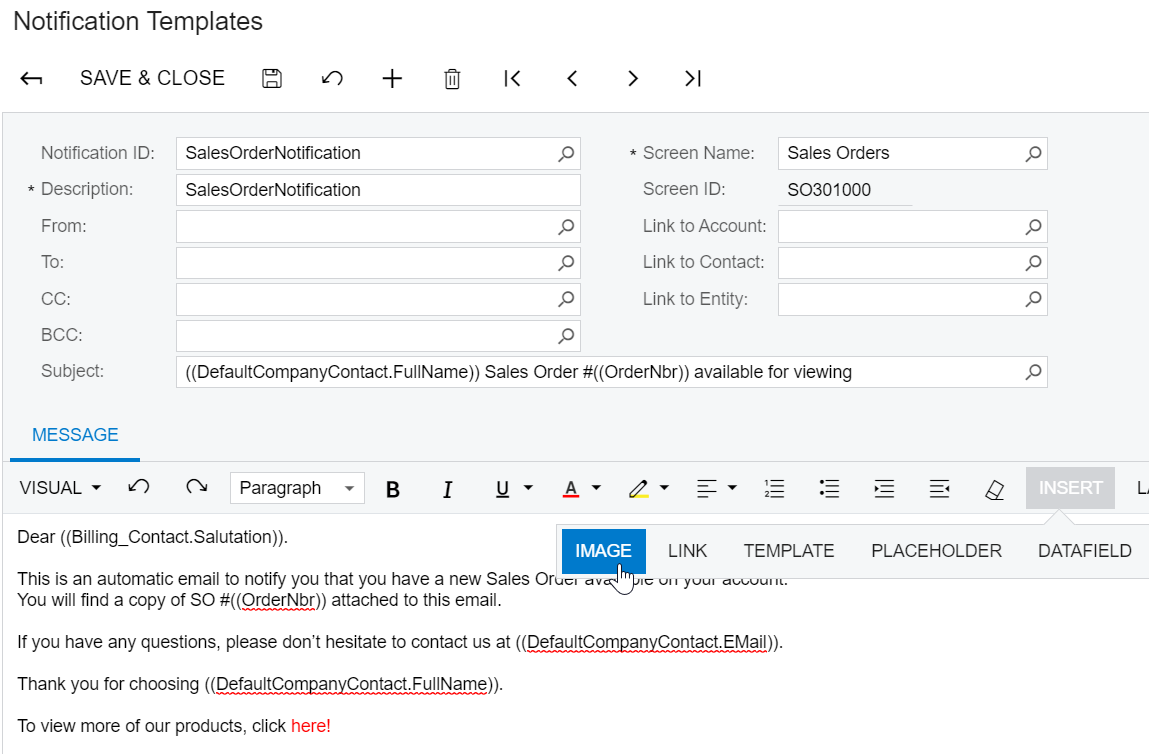The height and width of the screenshot is (754, 1149).
Task: Click the add new record plus icon
Action: pyautogui.click(x=392, y=79)
